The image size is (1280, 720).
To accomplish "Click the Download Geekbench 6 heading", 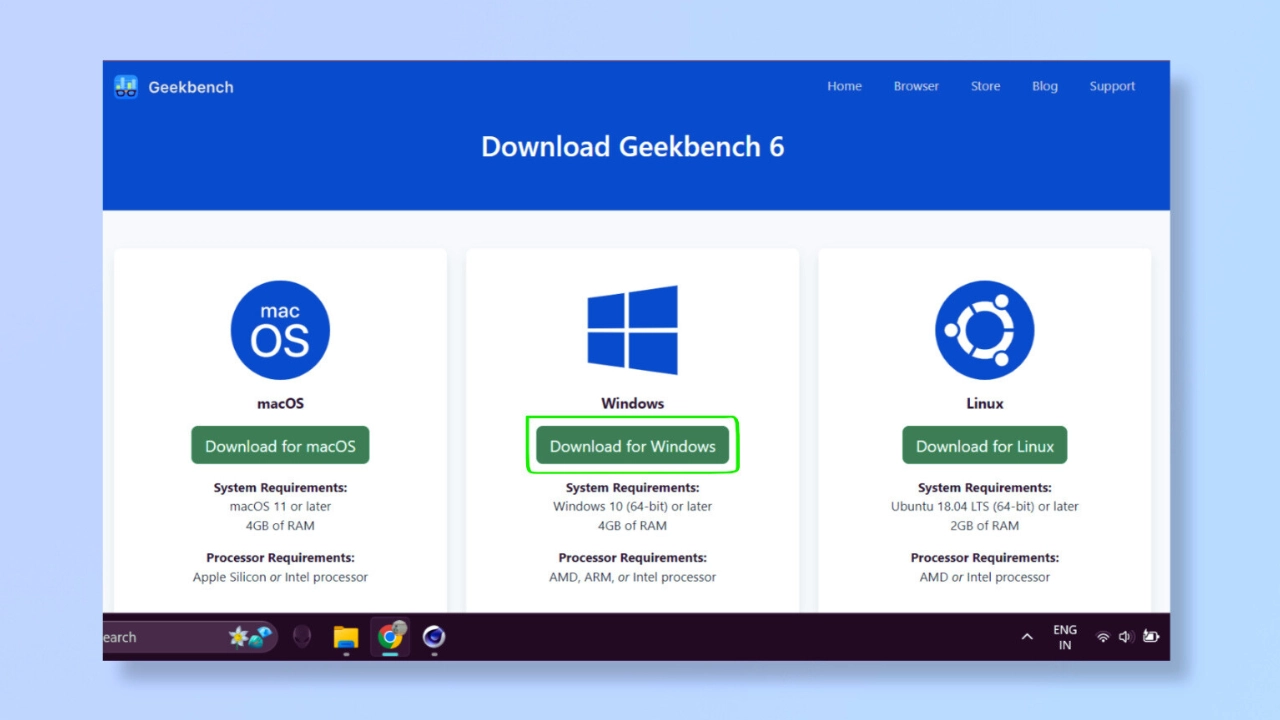I will coord(633,147).
